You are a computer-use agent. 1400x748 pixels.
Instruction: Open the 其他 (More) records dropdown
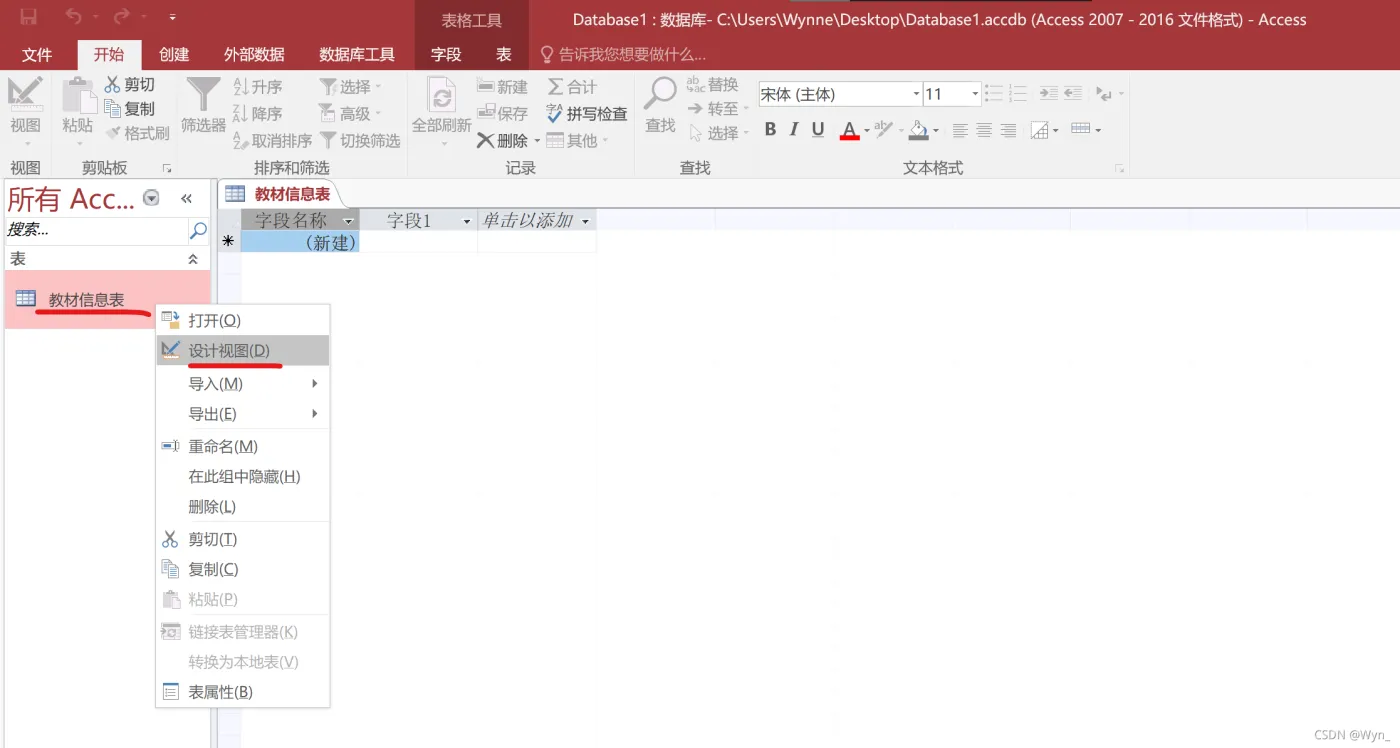pyautogui.click(x=577, y=141)
